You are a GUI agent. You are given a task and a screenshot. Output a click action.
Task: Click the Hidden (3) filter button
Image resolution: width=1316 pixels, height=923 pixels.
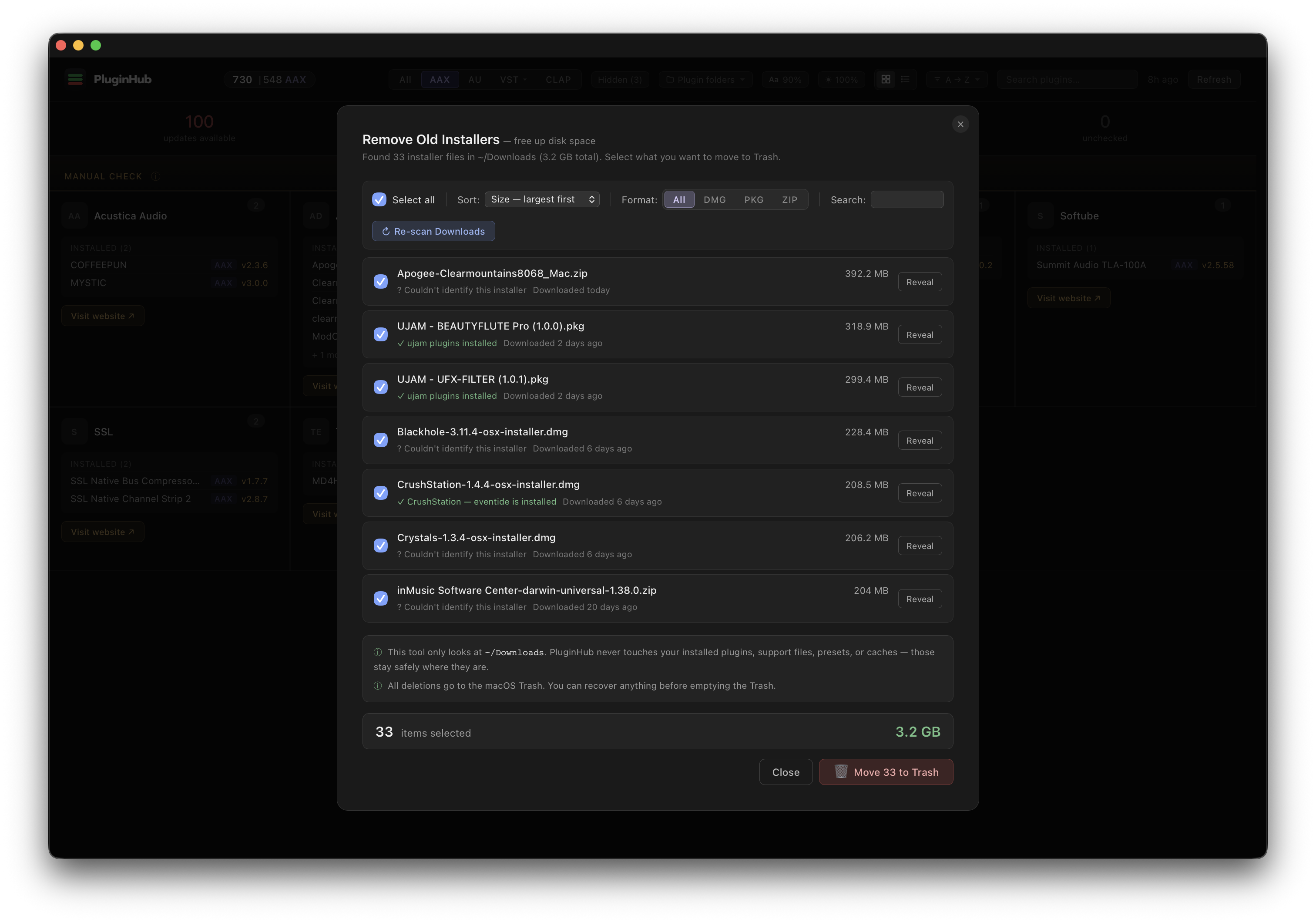pos(620,80)
